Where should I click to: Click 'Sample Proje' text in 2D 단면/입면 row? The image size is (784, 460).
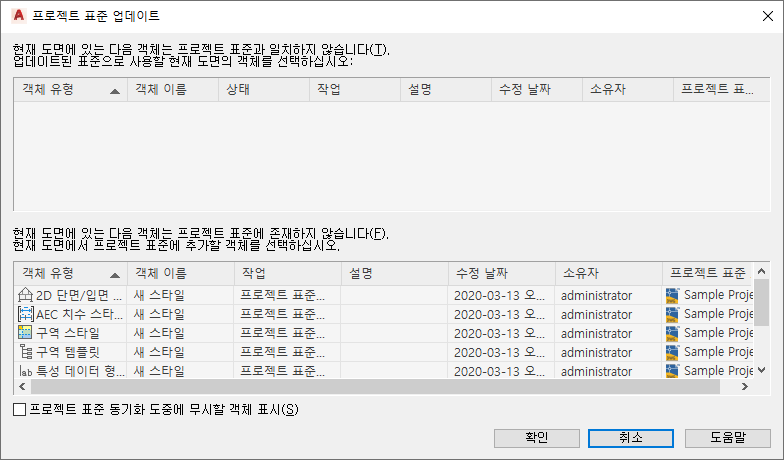(718, 295)
